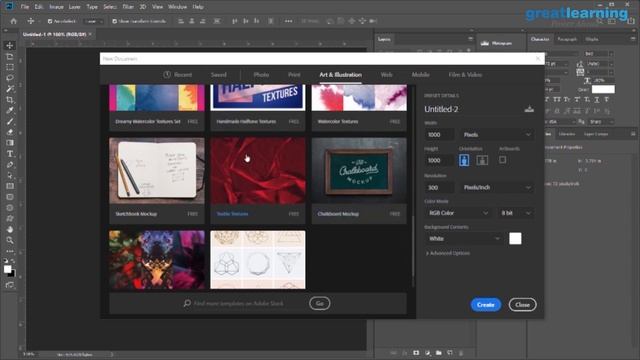
Task: Select the Sketchbook Mockup thumbnail
Action: pos(157,171)
